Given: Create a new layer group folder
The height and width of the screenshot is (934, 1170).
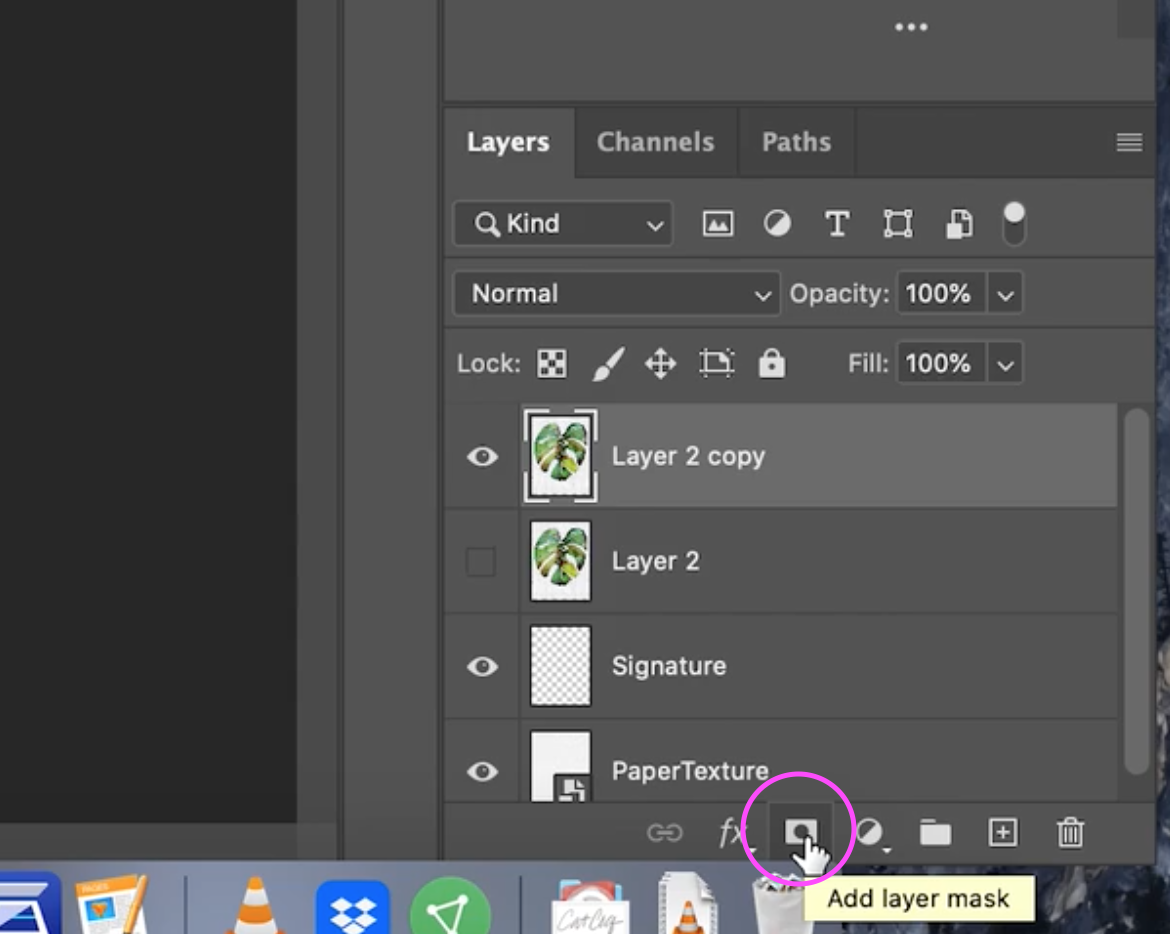Looking at the screenshot, I should (x=935, y=831).
